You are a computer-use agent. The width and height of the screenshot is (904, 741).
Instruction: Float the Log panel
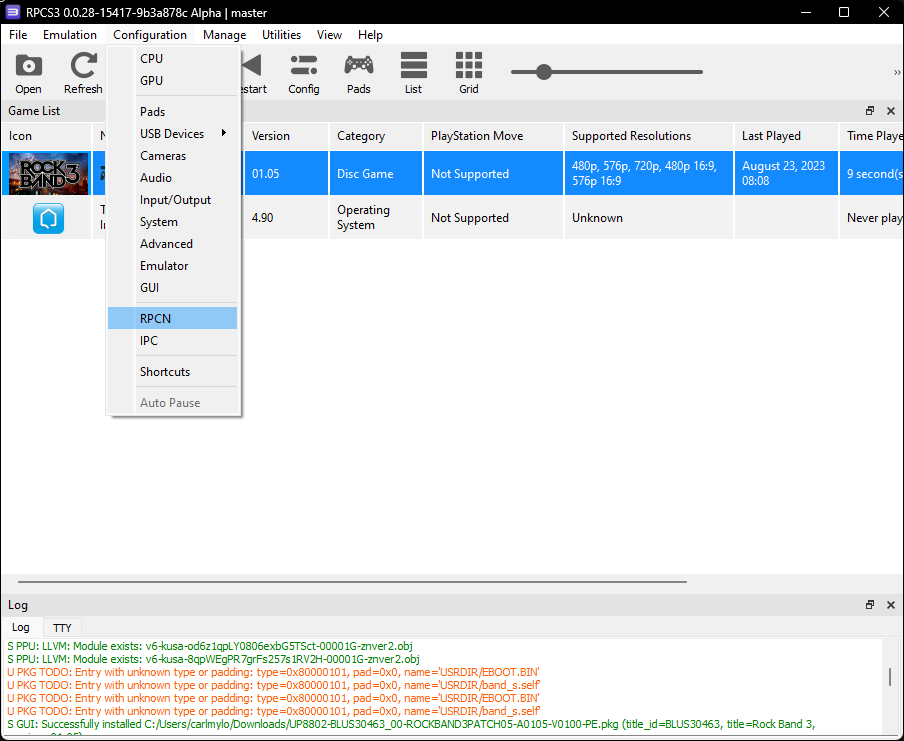pyautogui.click(x=870, y=605)
